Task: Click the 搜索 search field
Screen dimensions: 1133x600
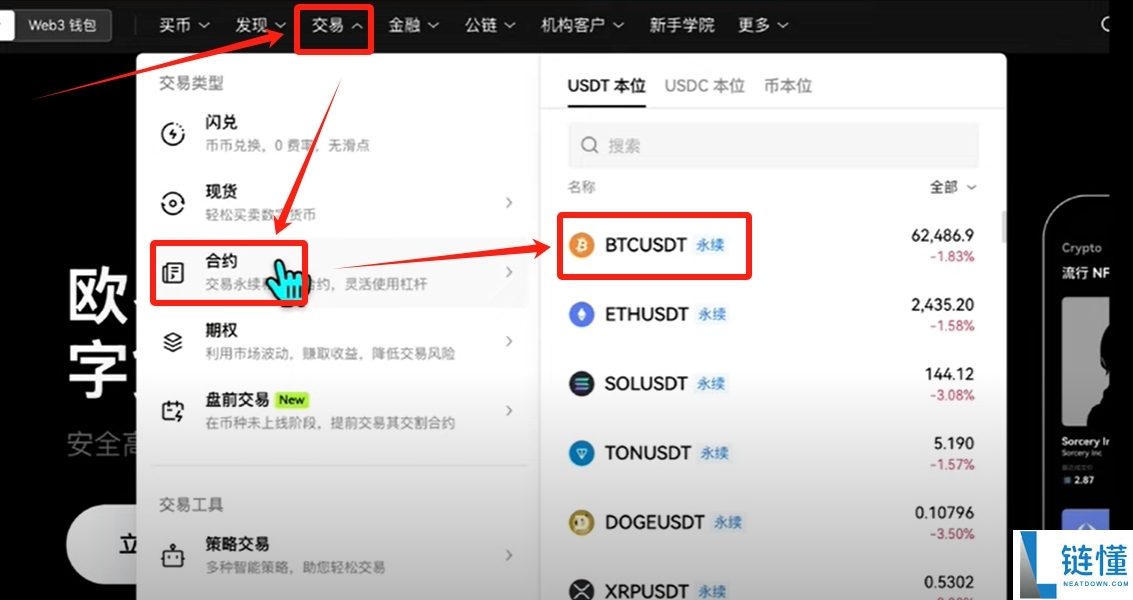Action: [x=773, y=145]
